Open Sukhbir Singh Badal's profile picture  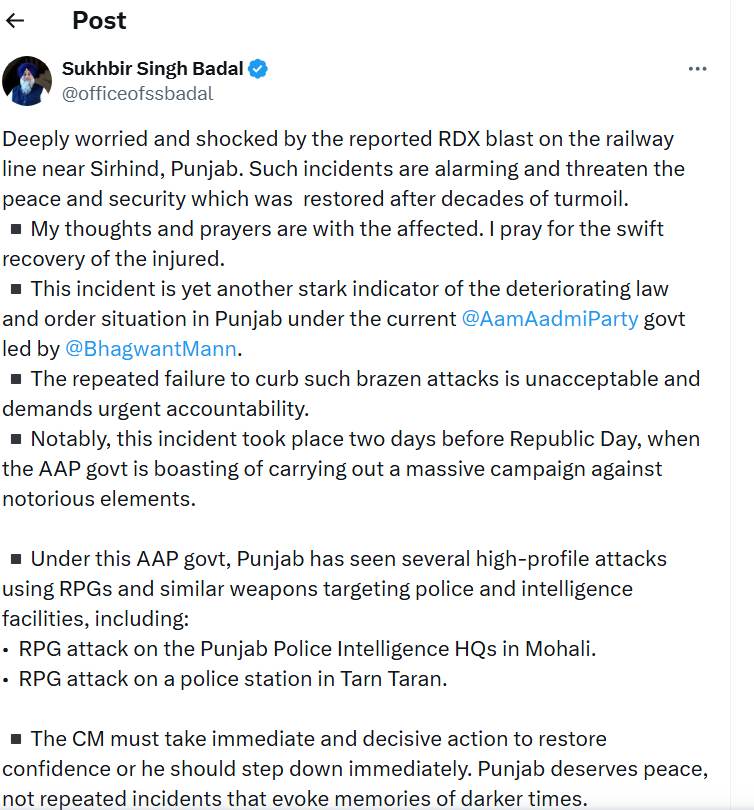[27, 81]
